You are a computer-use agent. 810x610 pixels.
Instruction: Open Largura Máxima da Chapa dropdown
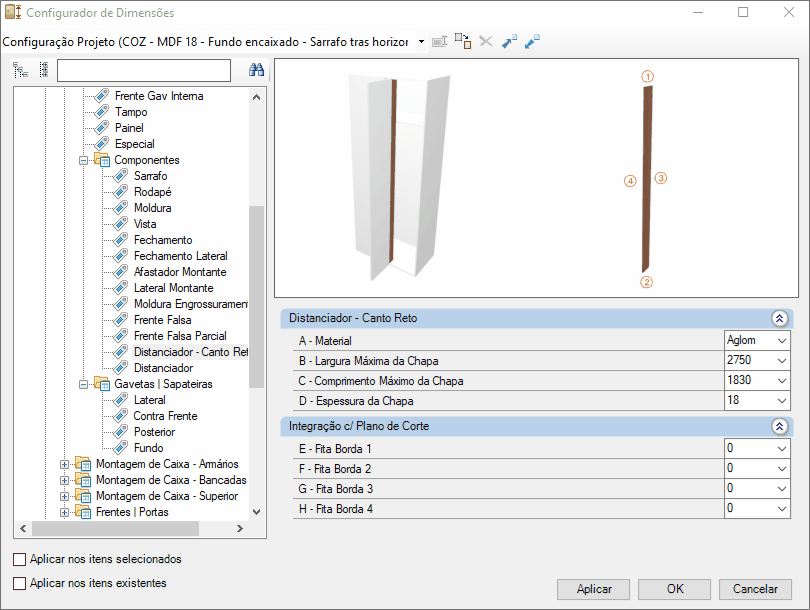(782, 361)
